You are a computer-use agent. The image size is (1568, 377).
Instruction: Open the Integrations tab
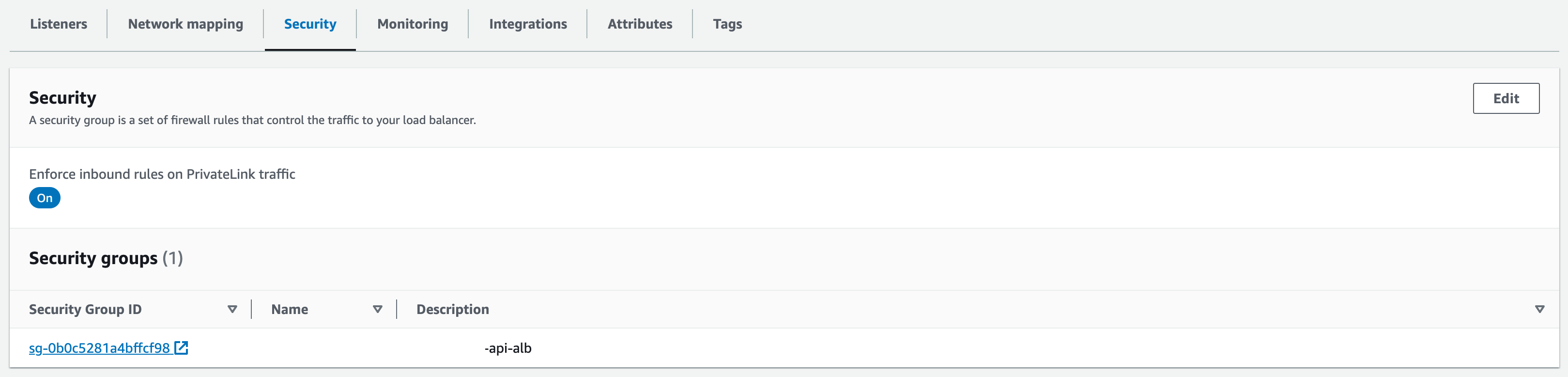tap(528, 24)
